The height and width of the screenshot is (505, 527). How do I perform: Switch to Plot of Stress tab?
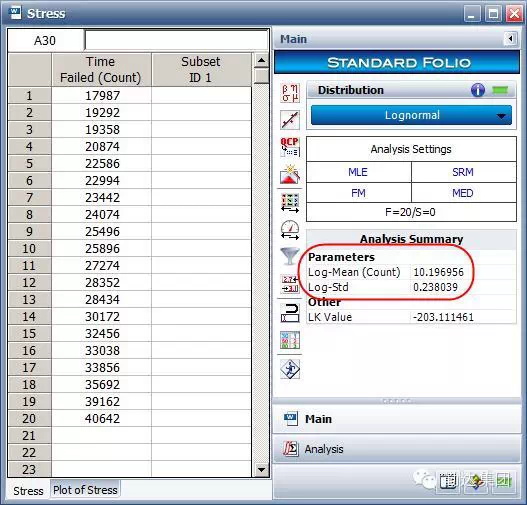(85, 490)
